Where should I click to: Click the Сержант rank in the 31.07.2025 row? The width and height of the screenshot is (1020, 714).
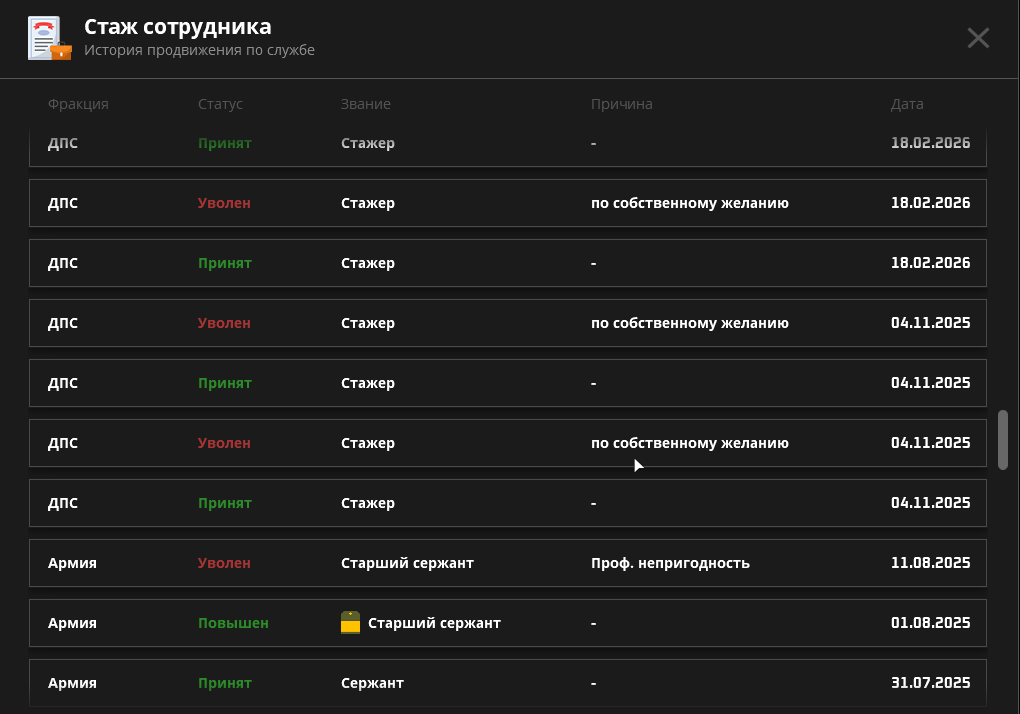point(372,683)
